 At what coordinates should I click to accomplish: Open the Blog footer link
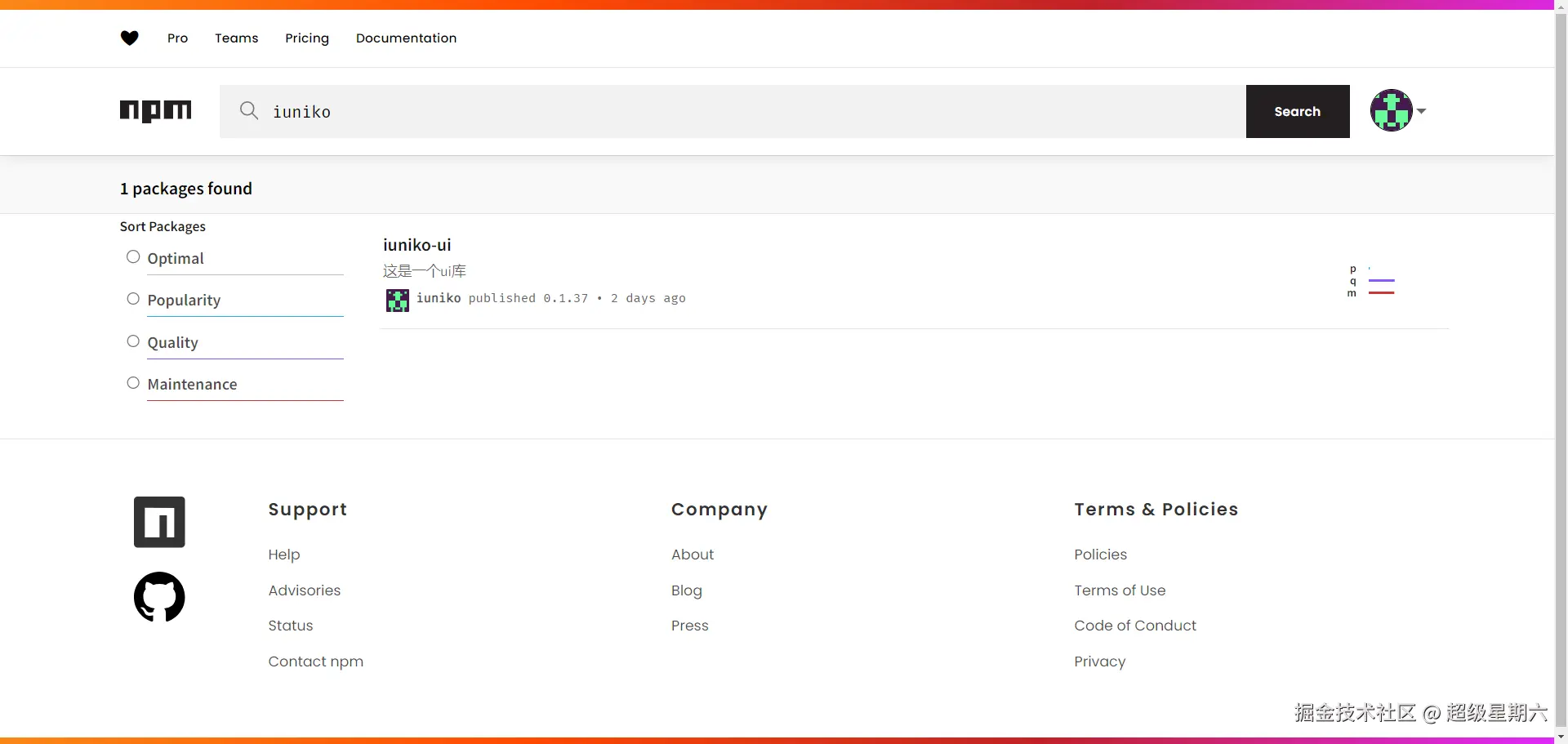[687, 590]
